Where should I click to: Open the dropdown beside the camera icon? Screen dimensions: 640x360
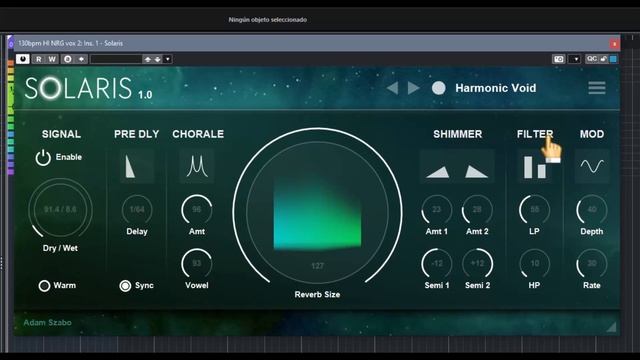(x=575, y=60)
